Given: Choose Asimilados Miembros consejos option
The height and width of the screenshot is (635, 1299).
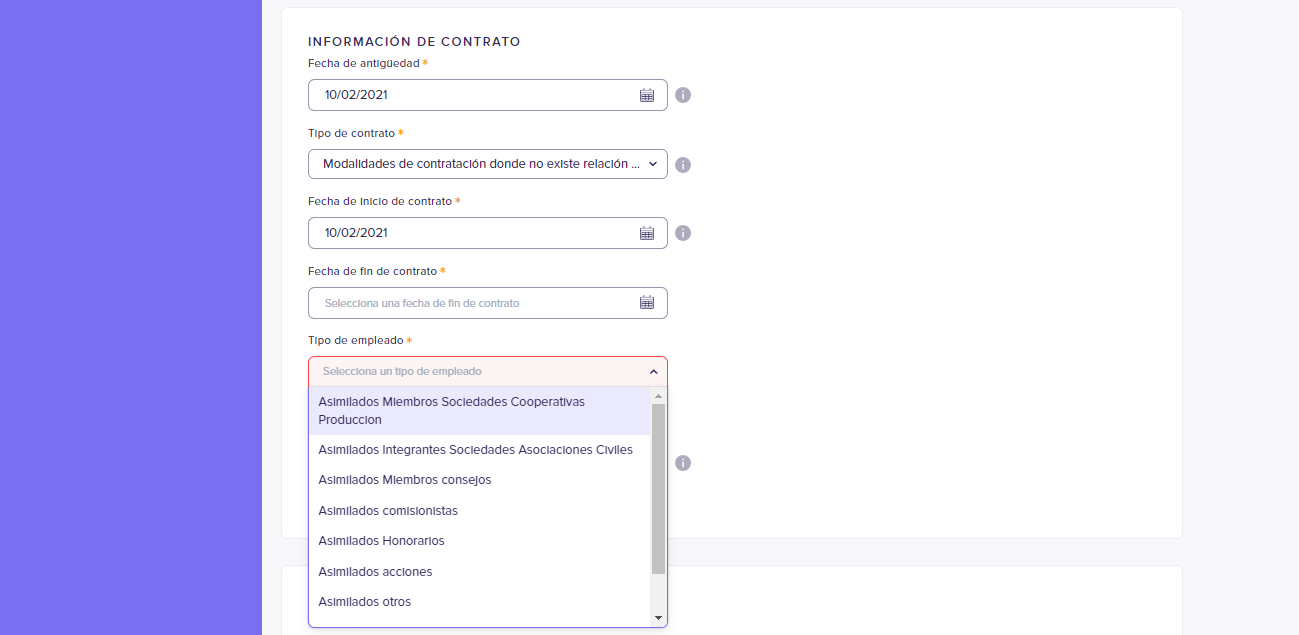Looking at the screenshot, I should coord(480,480).
